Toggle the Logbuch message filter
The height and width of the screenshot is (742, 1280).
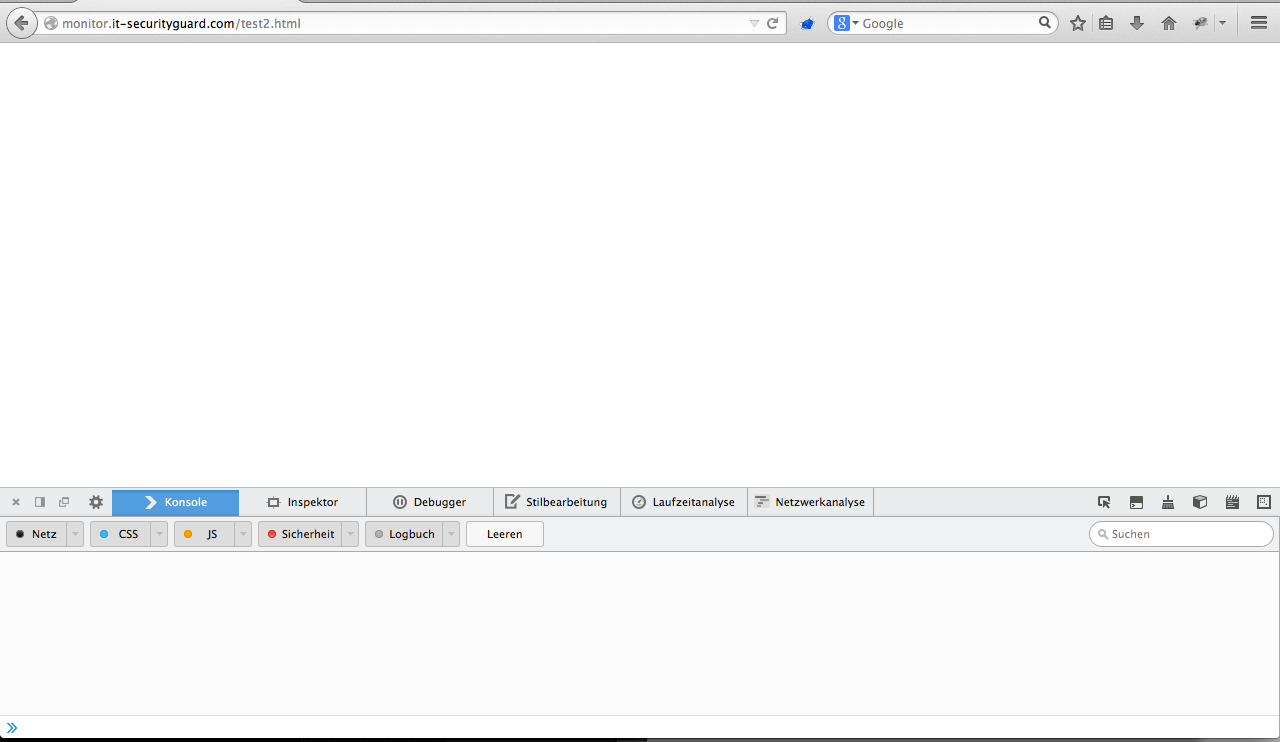(x=404, y=534)
